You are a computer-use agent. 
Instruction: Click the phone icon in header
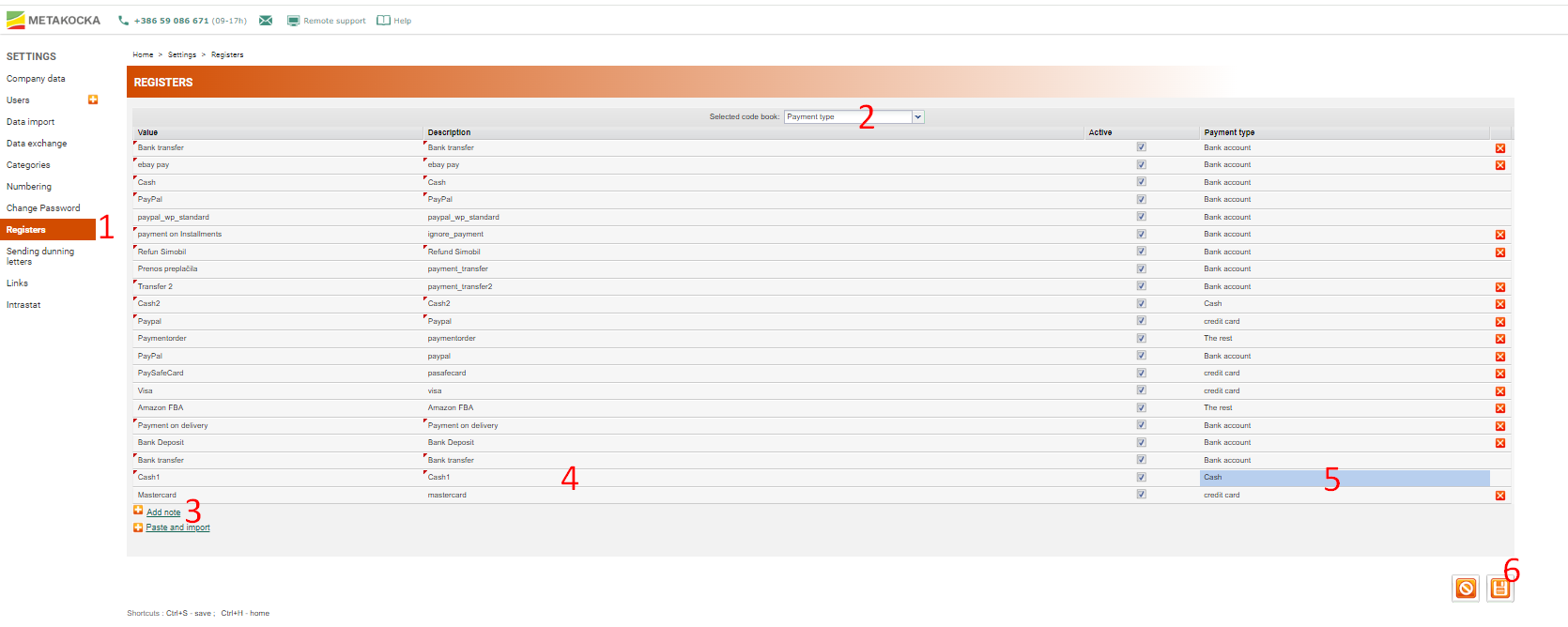[123, 21]
